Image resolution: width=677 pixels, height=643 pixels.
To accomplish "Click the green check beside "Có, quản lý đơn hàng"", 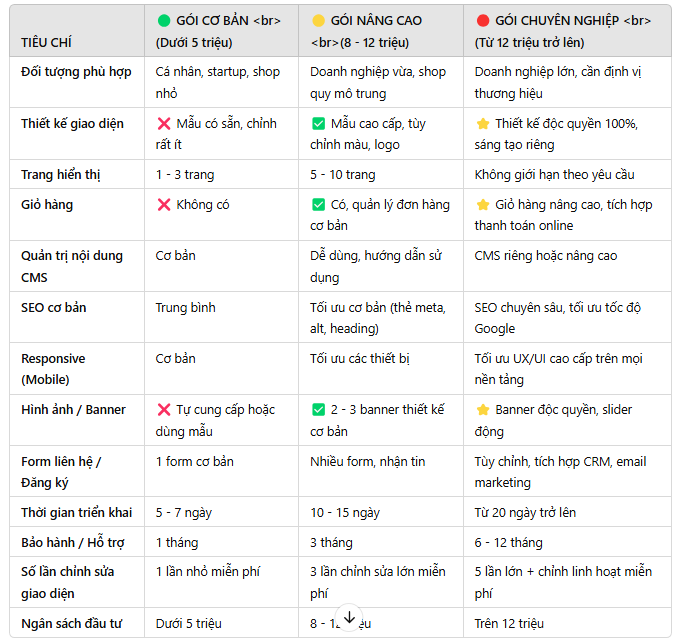I will (x=318, y=205).
